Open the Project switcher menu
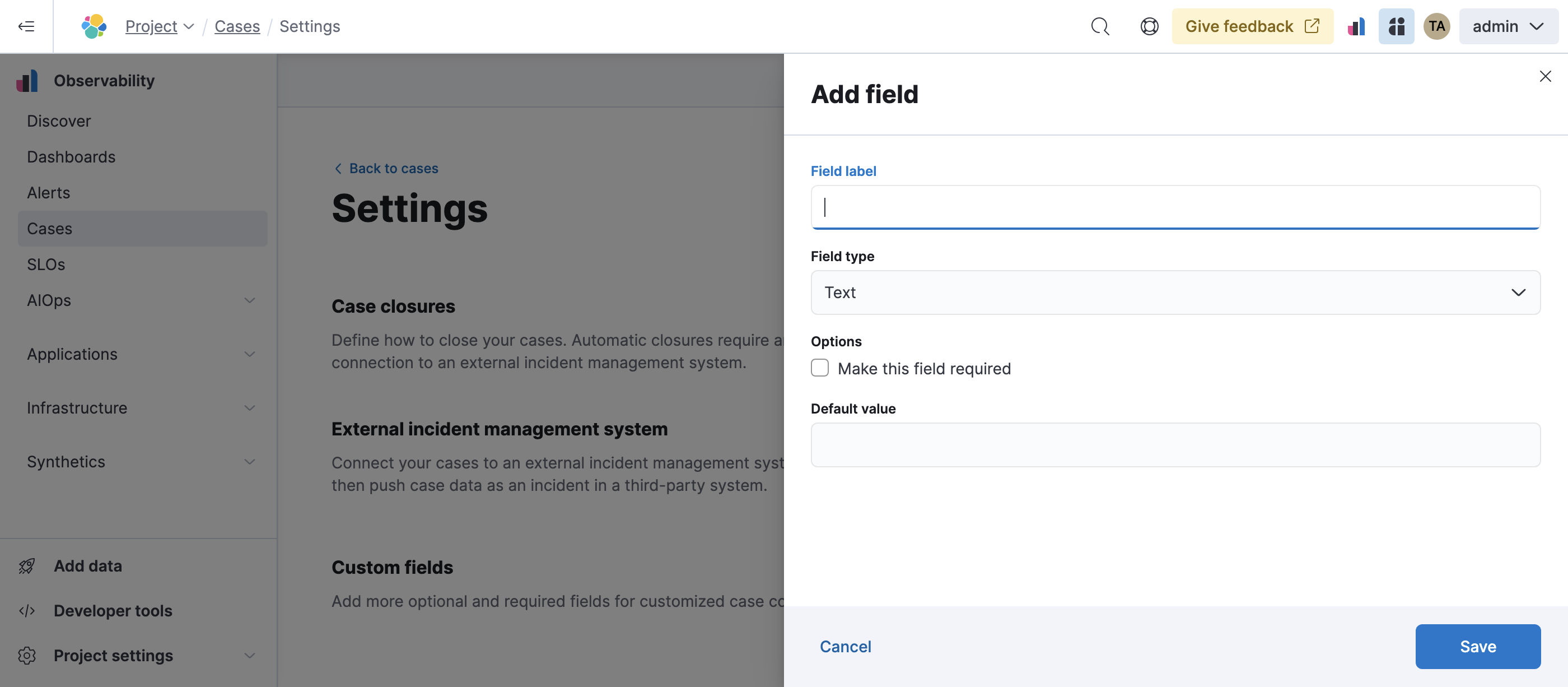This screenshot has width=1568, height=687. (x=160, y=26)
